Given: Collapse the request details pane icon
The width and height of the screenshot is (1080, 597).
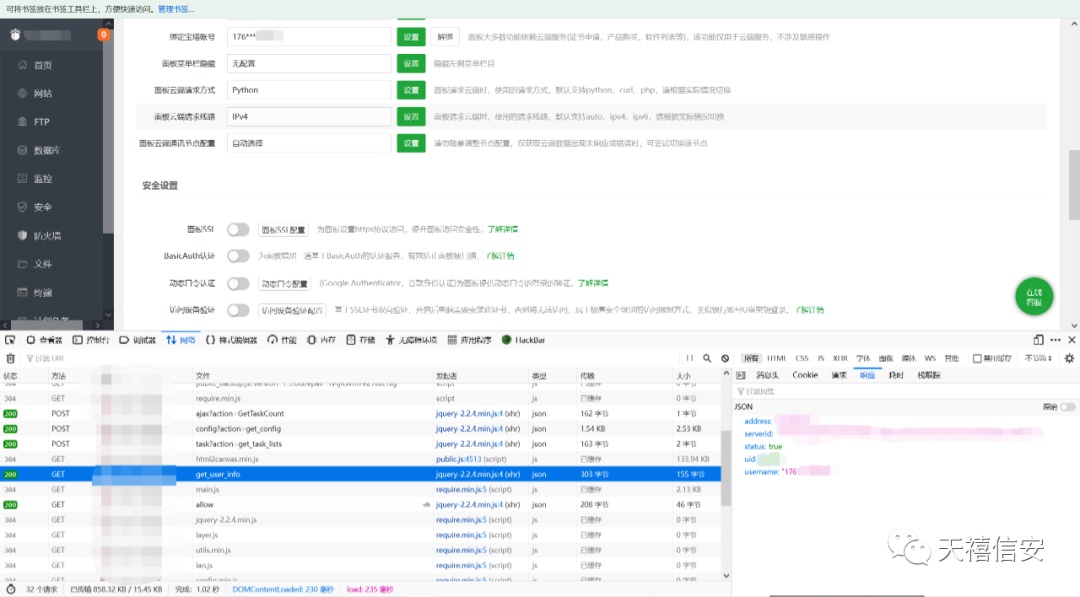Looking at the screenshot, I should click(740, 375).
